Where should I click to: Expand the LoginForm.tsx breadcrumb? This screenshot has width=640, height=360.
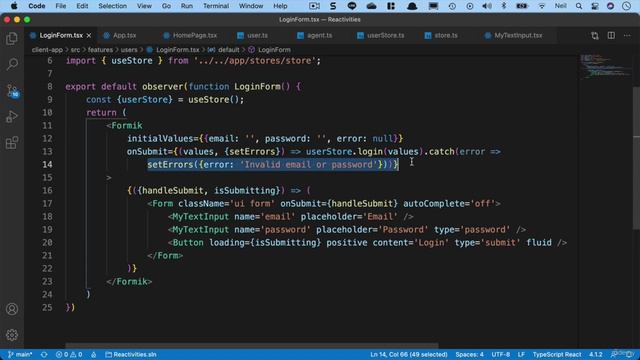[173, 50]
